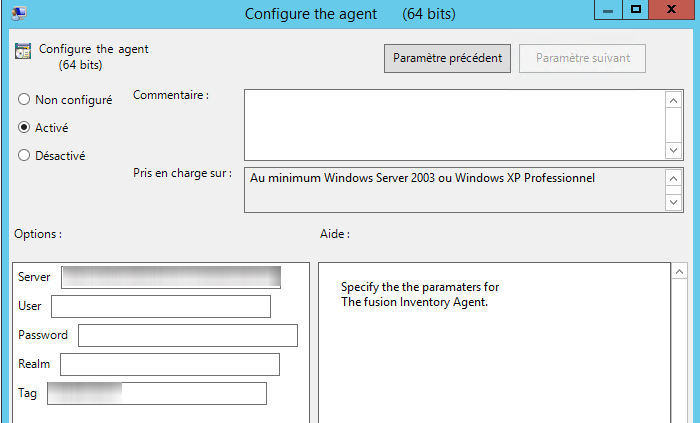This screenshot has height=423, width=700.
Task: Click the Aide panel scroll up arrow
Action: pyautogui.click(x=679, y=271)
